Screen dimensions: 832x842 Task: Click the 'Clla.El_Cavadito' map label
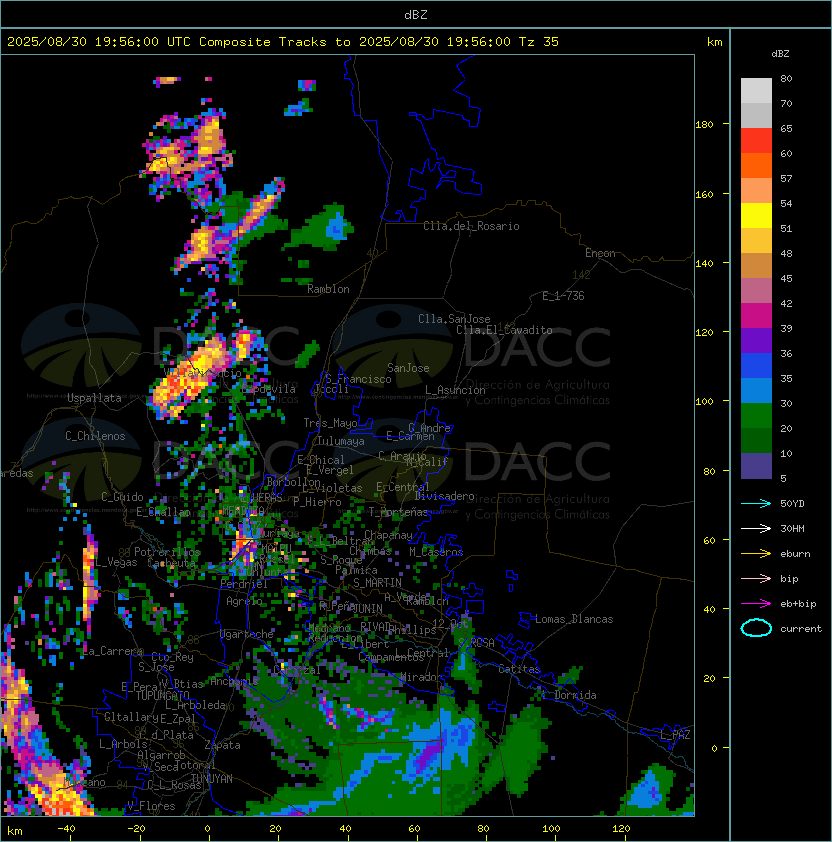(x=504, y=330)
